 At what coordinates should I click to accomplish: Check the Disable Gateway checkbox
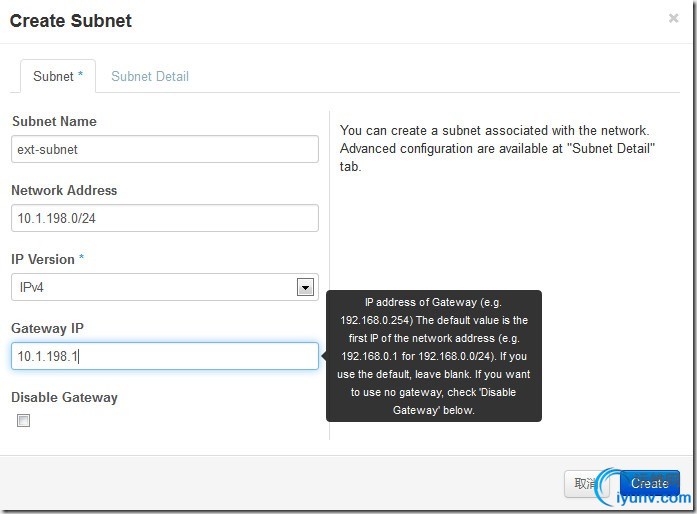[x=23, y=421]
